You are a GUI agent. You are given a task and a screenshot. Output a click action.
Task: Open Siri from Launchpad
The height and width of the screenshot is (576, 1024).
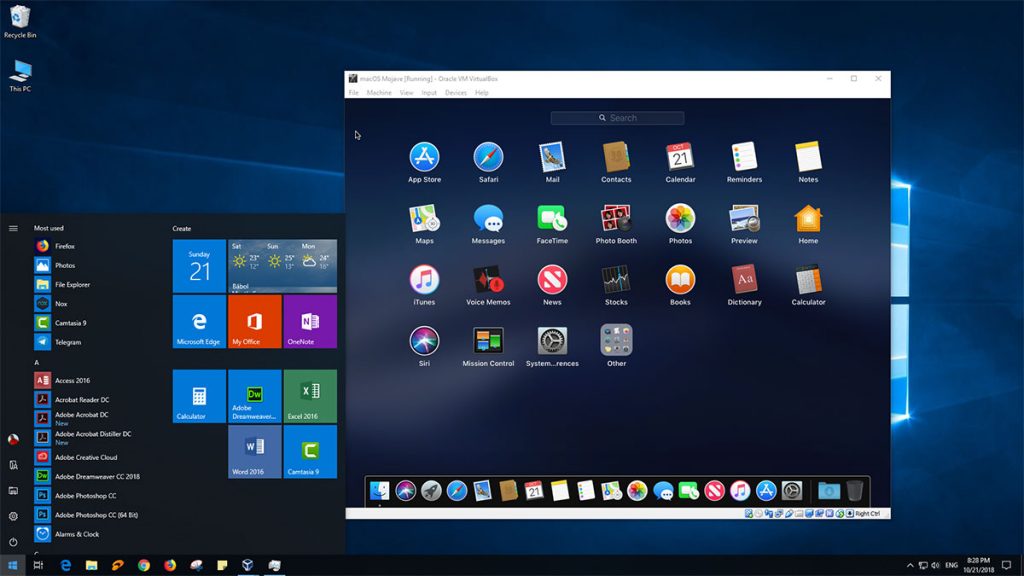click(x=424, y=340)
